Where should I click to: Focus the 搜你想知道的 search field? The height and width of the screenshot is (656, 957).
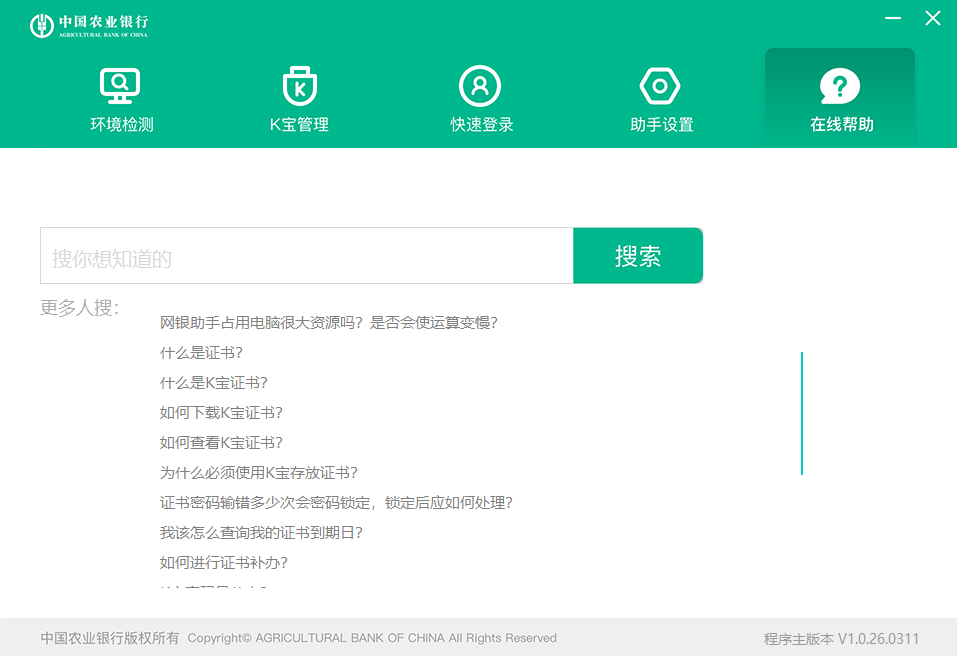tap(307, 256)
